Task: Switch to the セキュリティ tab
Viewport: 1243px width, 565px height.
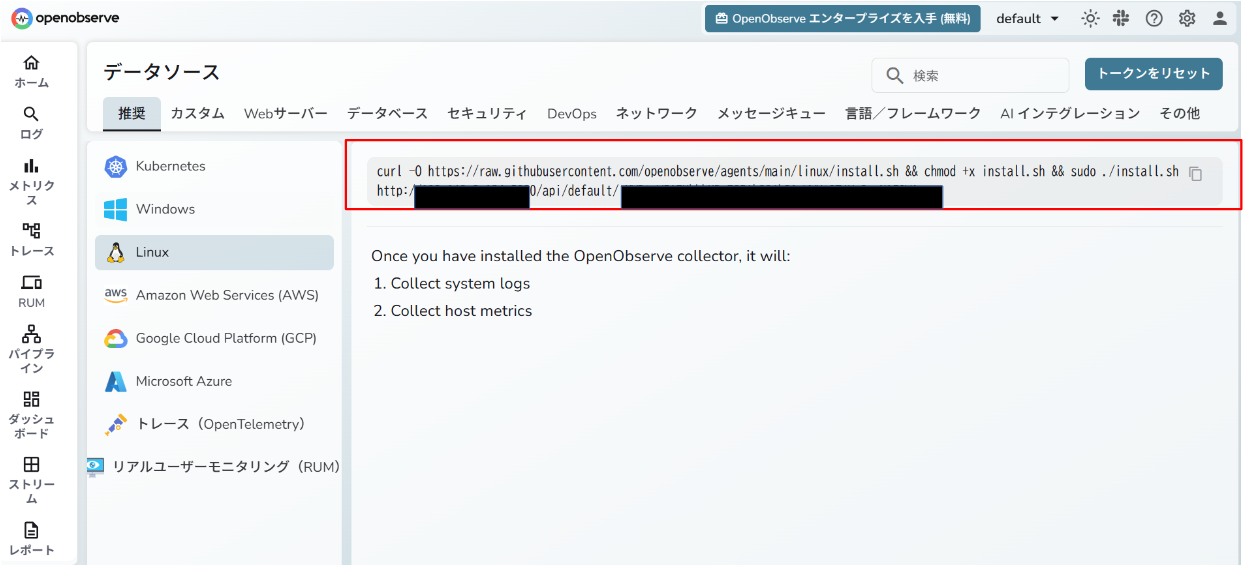Action: tap(487, 114)
